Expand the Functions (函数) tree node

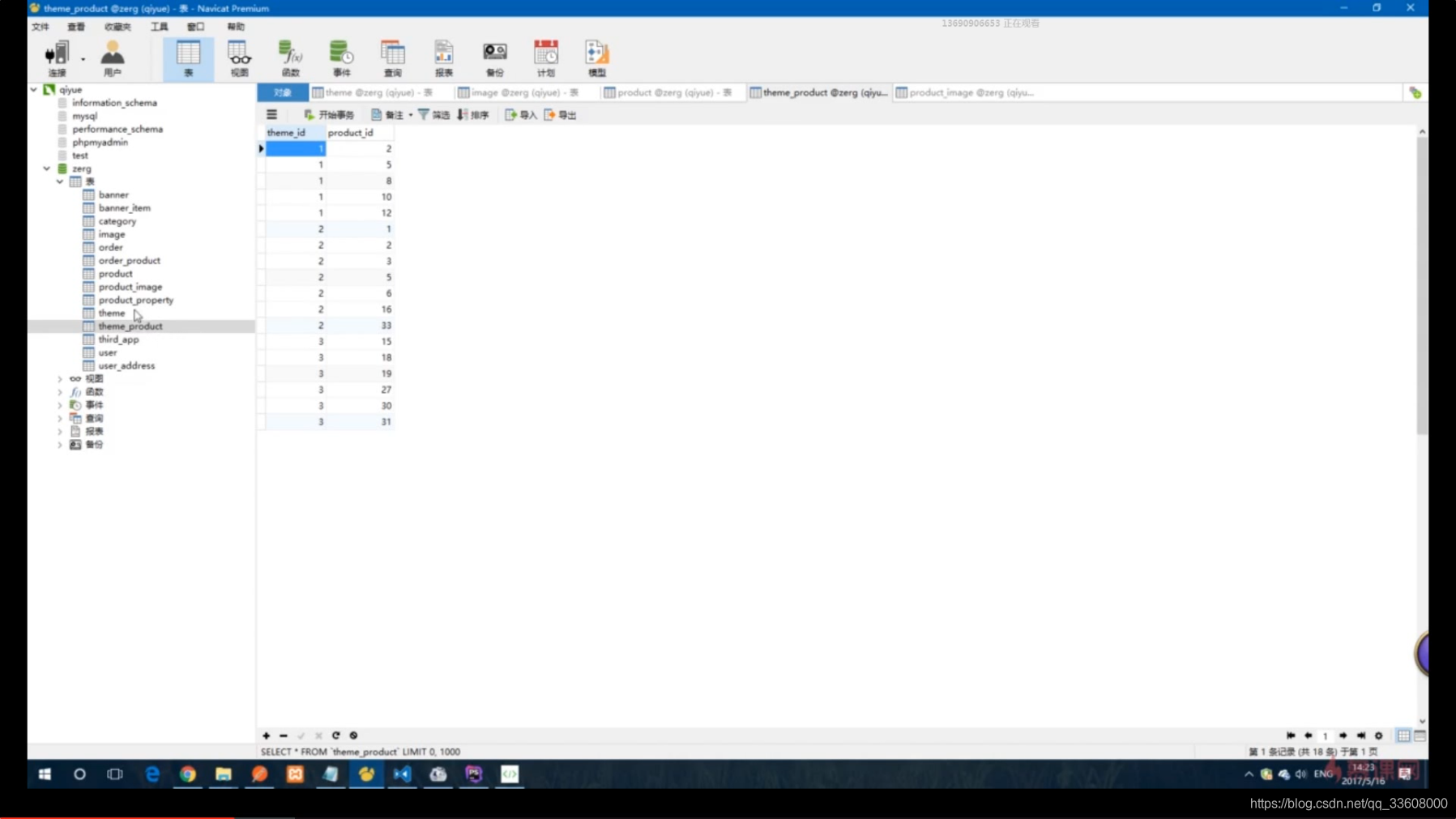pos(60,392)
